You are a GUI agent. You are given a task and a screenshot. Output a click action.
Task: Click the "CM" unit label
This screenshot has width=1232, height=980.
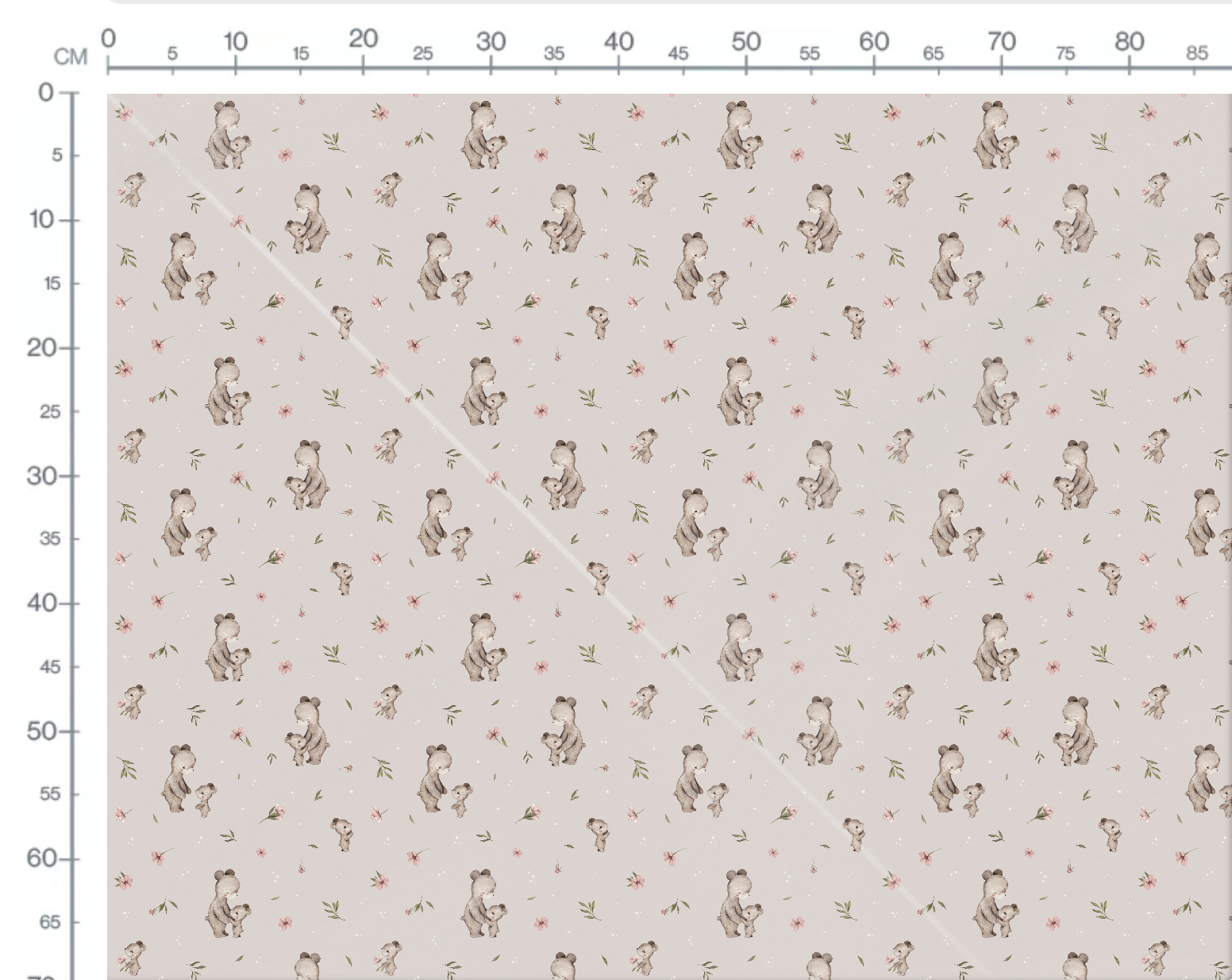(x=71, y=57)
